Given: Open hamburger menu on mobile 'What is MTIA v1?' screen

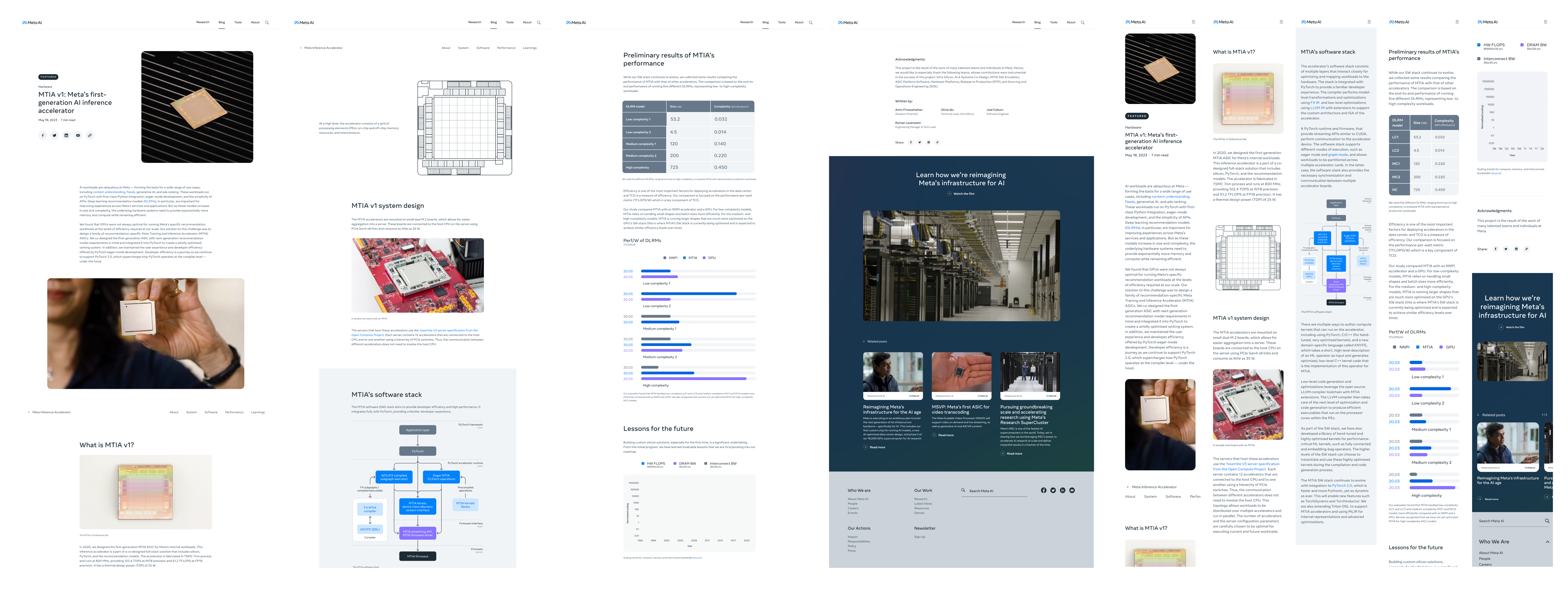Looking at the screenshot, I should (1281, 22).
